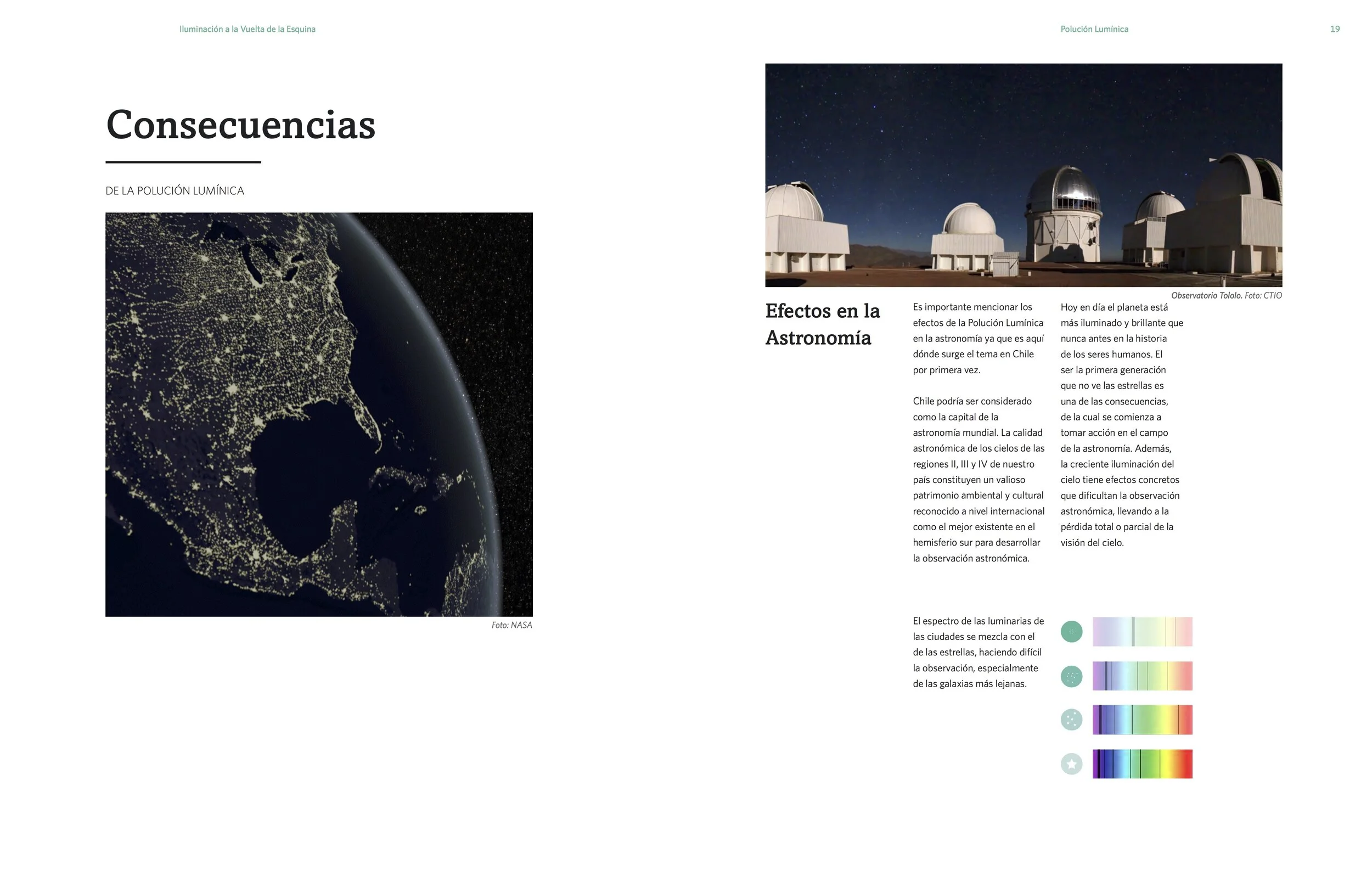Click the paragraph starting 'Es importante mencionar los'

pos(979,339)
